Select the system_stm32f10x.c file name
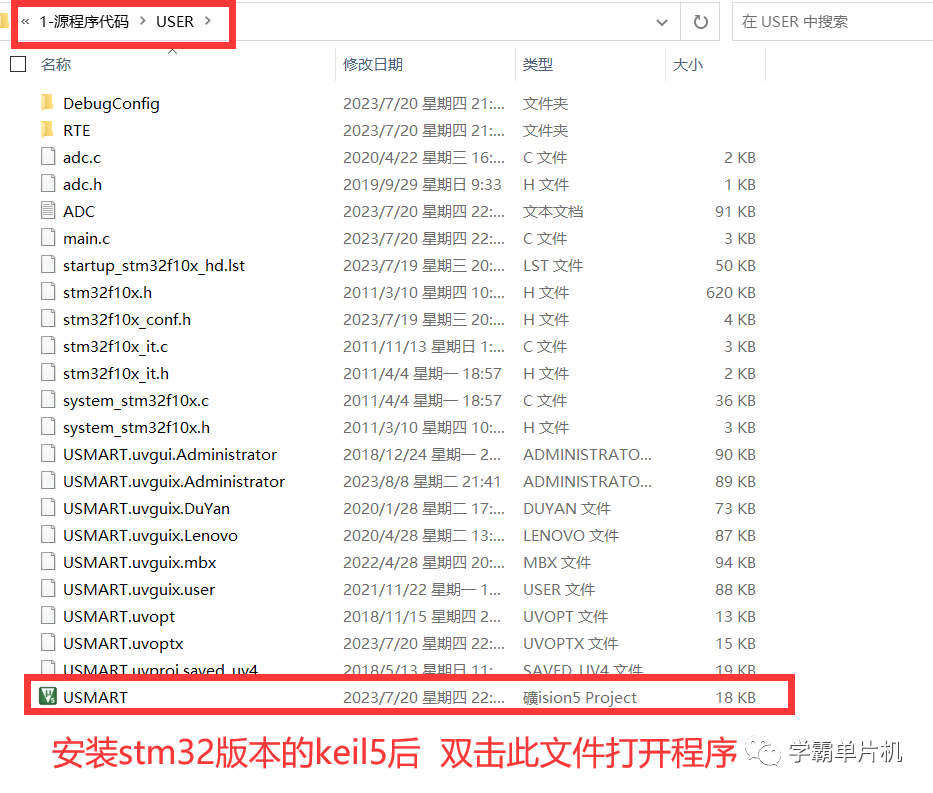Viewport: 933px width, 793px height. 136,400
